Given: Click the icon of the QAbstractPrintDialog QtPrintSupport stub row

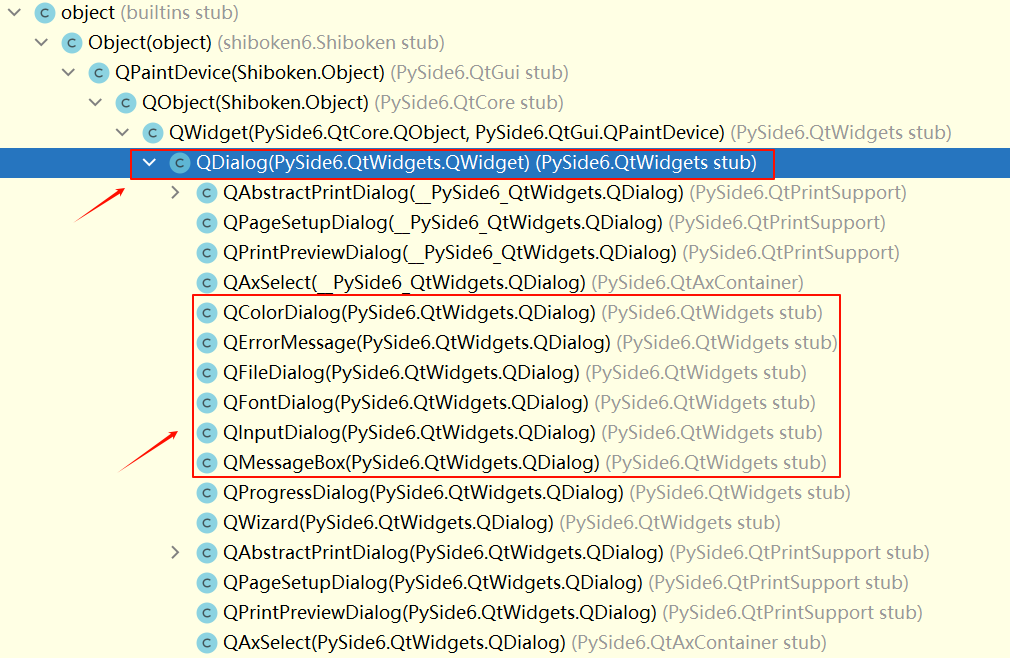Looking at the screenshot, I should 207,553.
